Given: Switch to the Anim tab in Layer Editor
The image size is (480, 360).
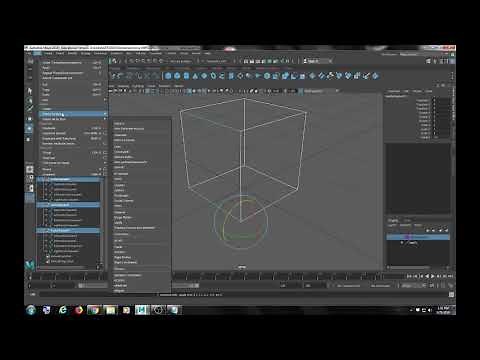Looking at the screenshot, I should (407, 221).
